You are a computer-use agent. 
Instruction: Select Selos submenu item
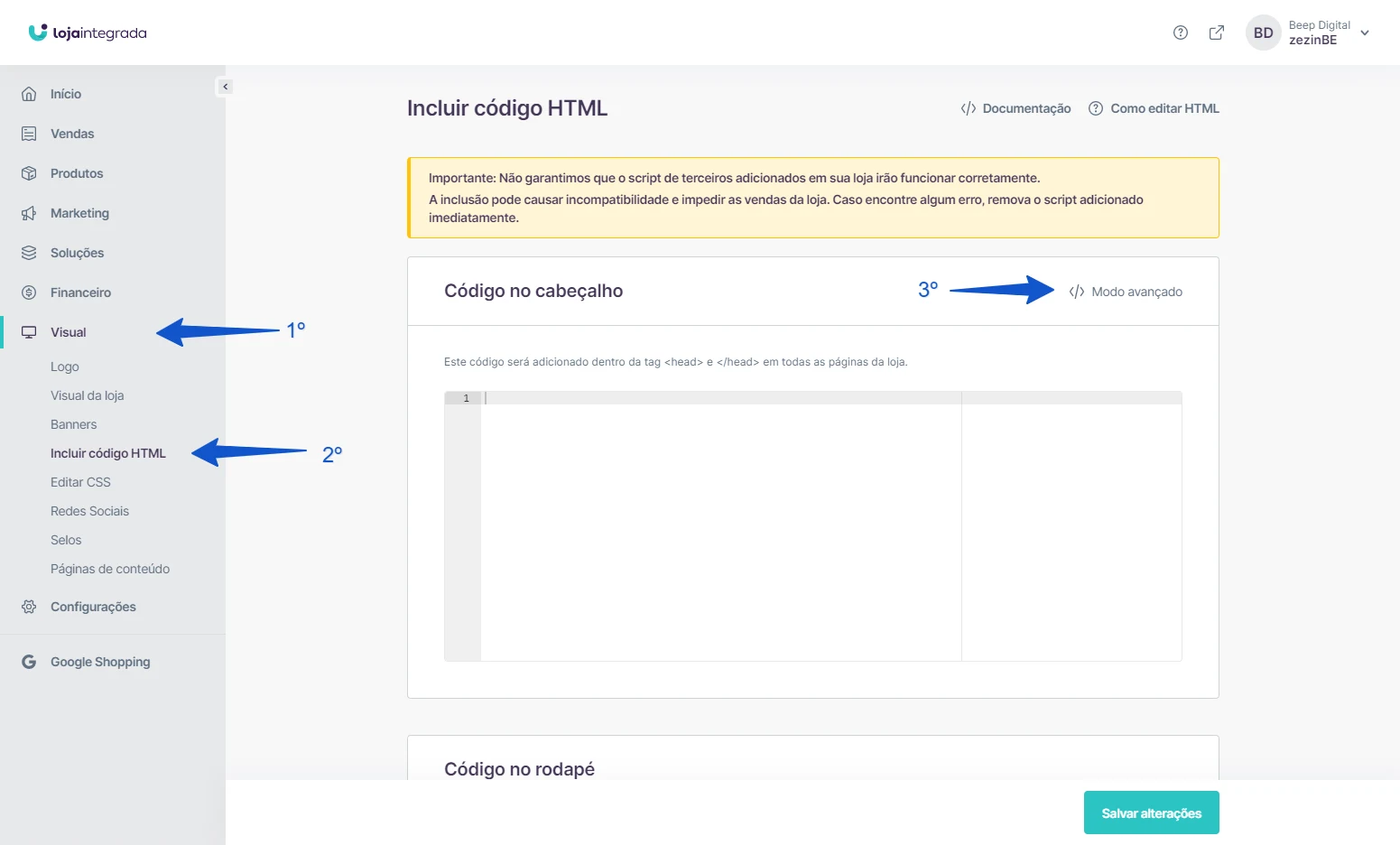(66, 540)
